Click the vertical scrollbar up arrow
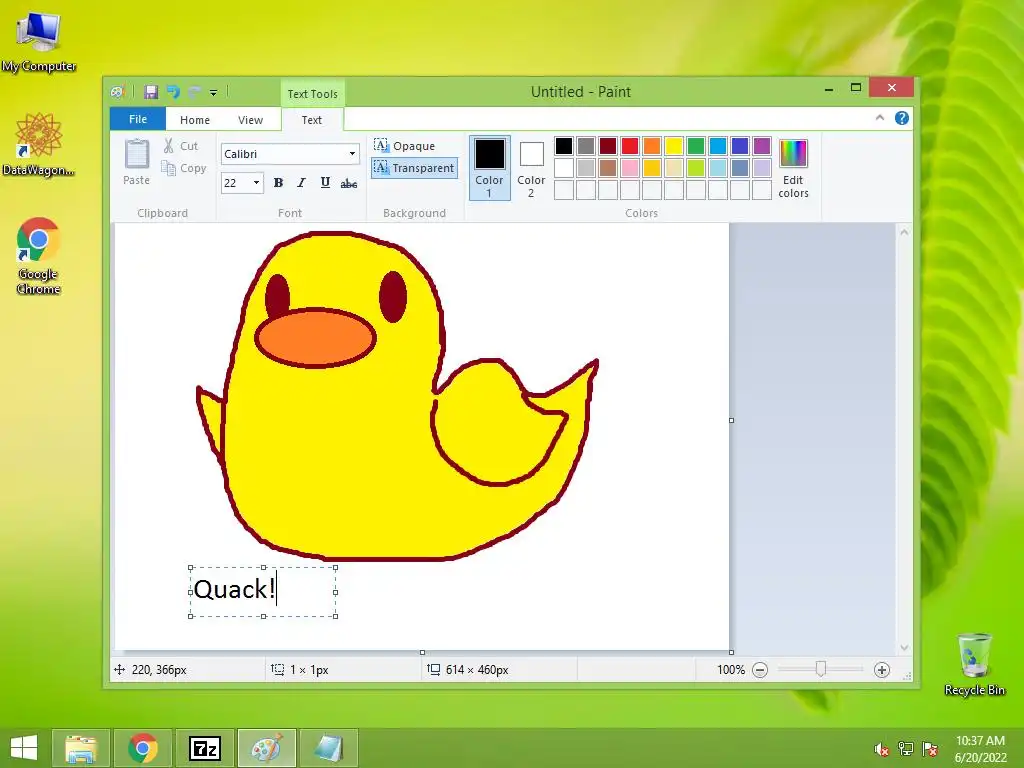1024x768 pixels. click(x=904, y=232)
